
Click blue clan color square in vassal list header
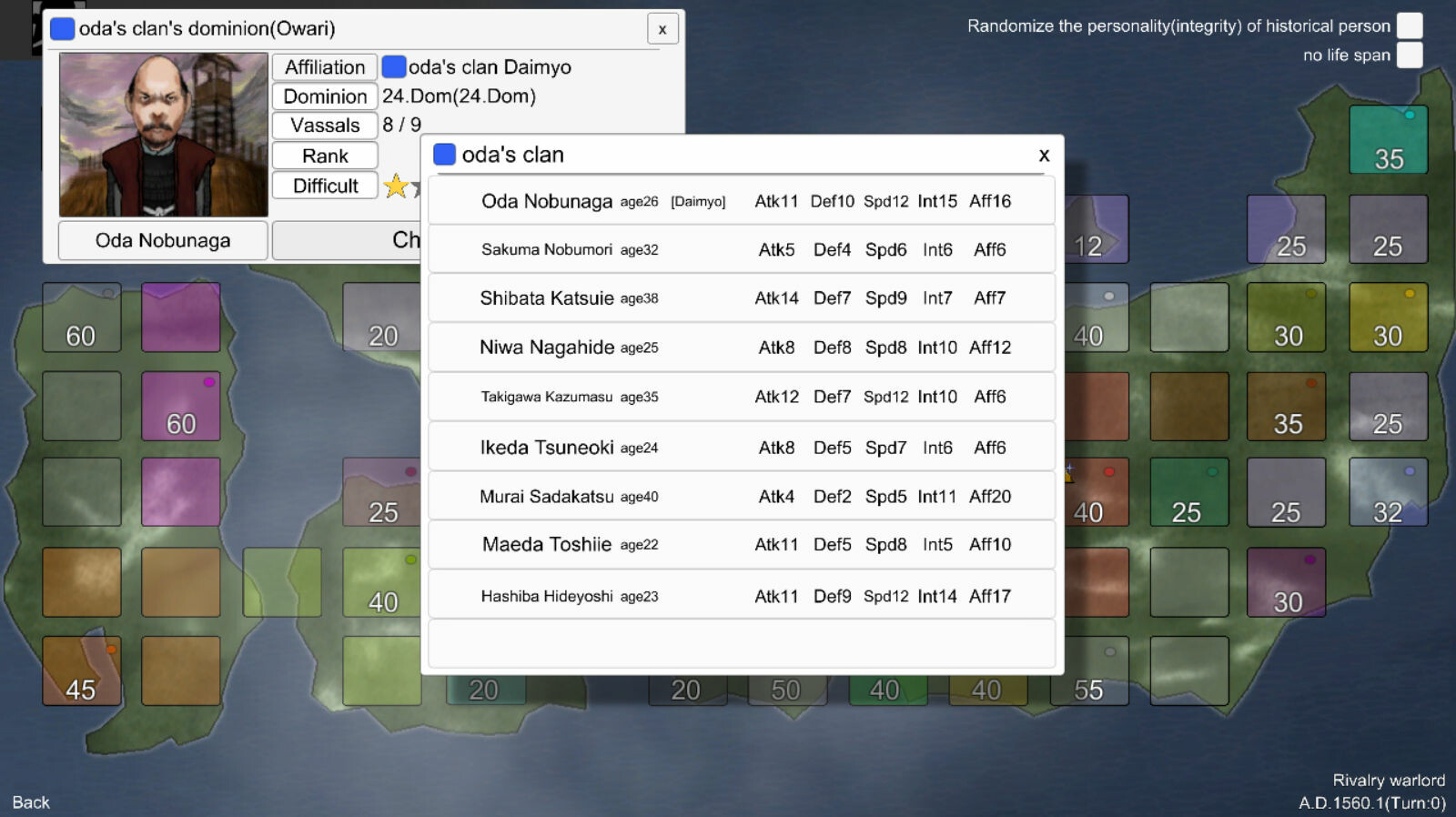[x=444, y=155]
